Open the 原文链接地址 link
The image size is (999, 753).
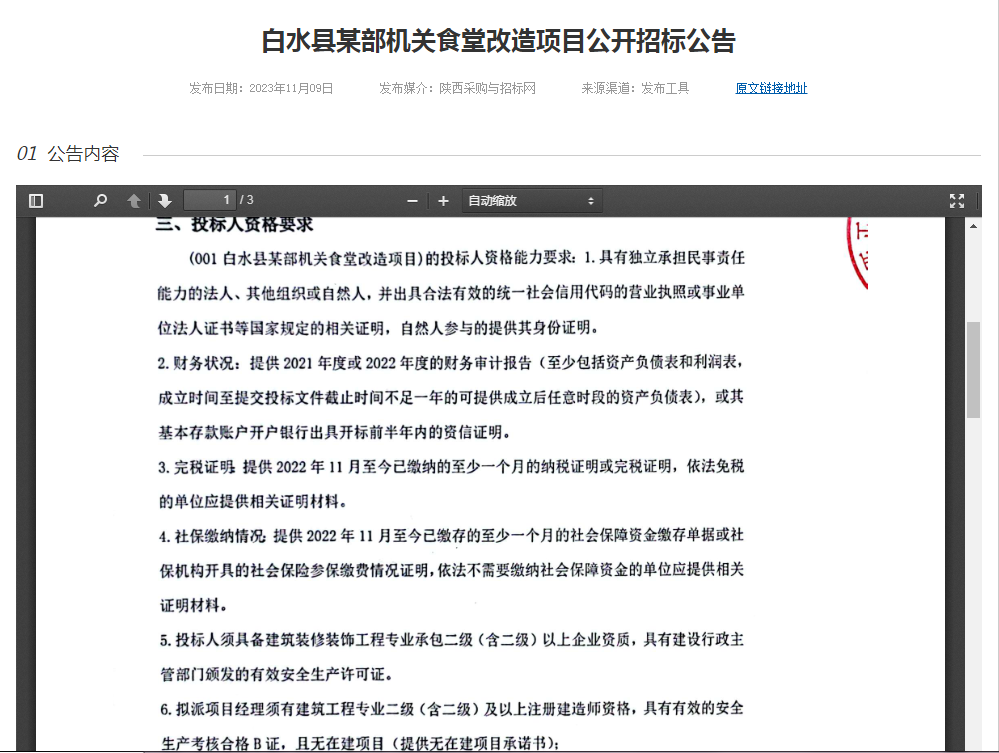(x=771, y=88)
